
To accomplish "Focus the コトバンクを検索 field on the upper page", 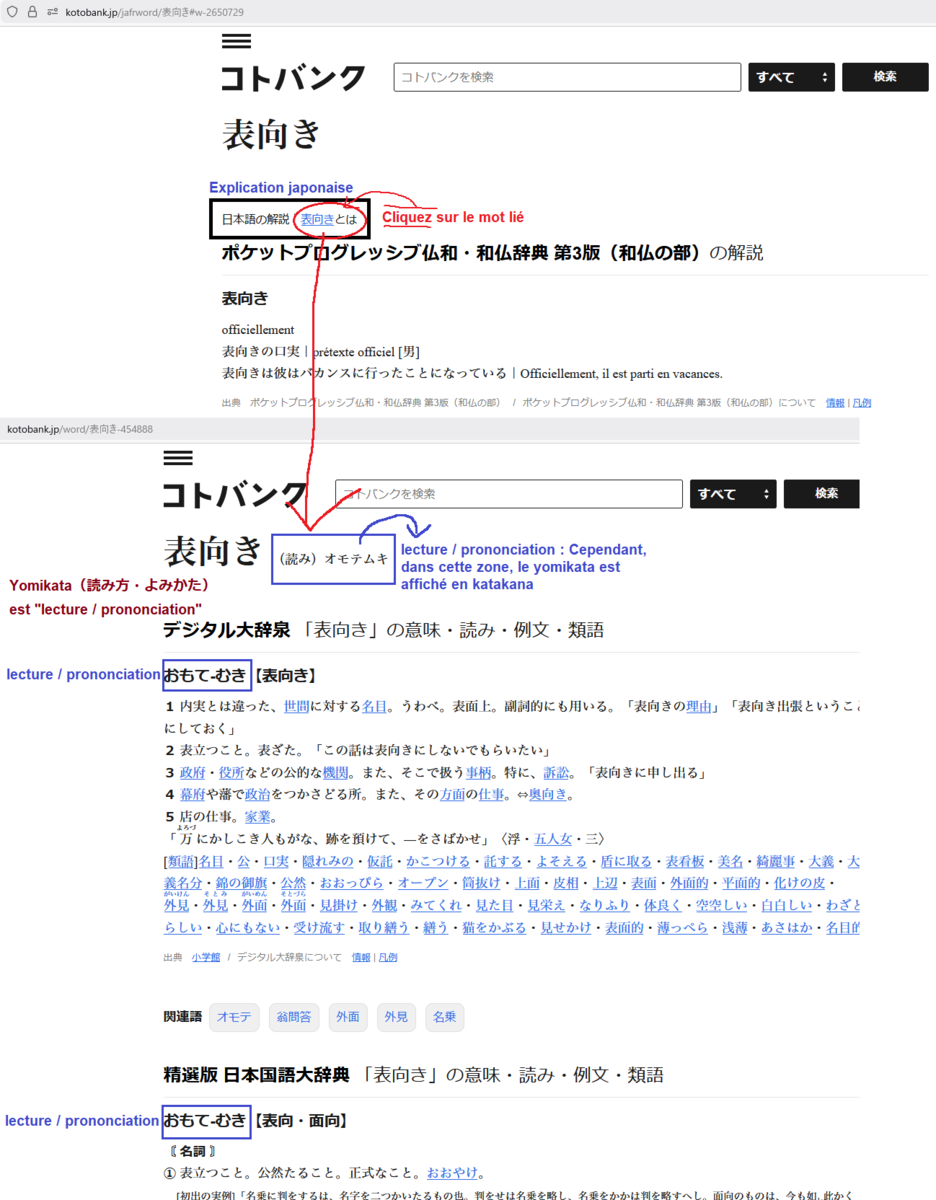I will click(x=567, y=77).
